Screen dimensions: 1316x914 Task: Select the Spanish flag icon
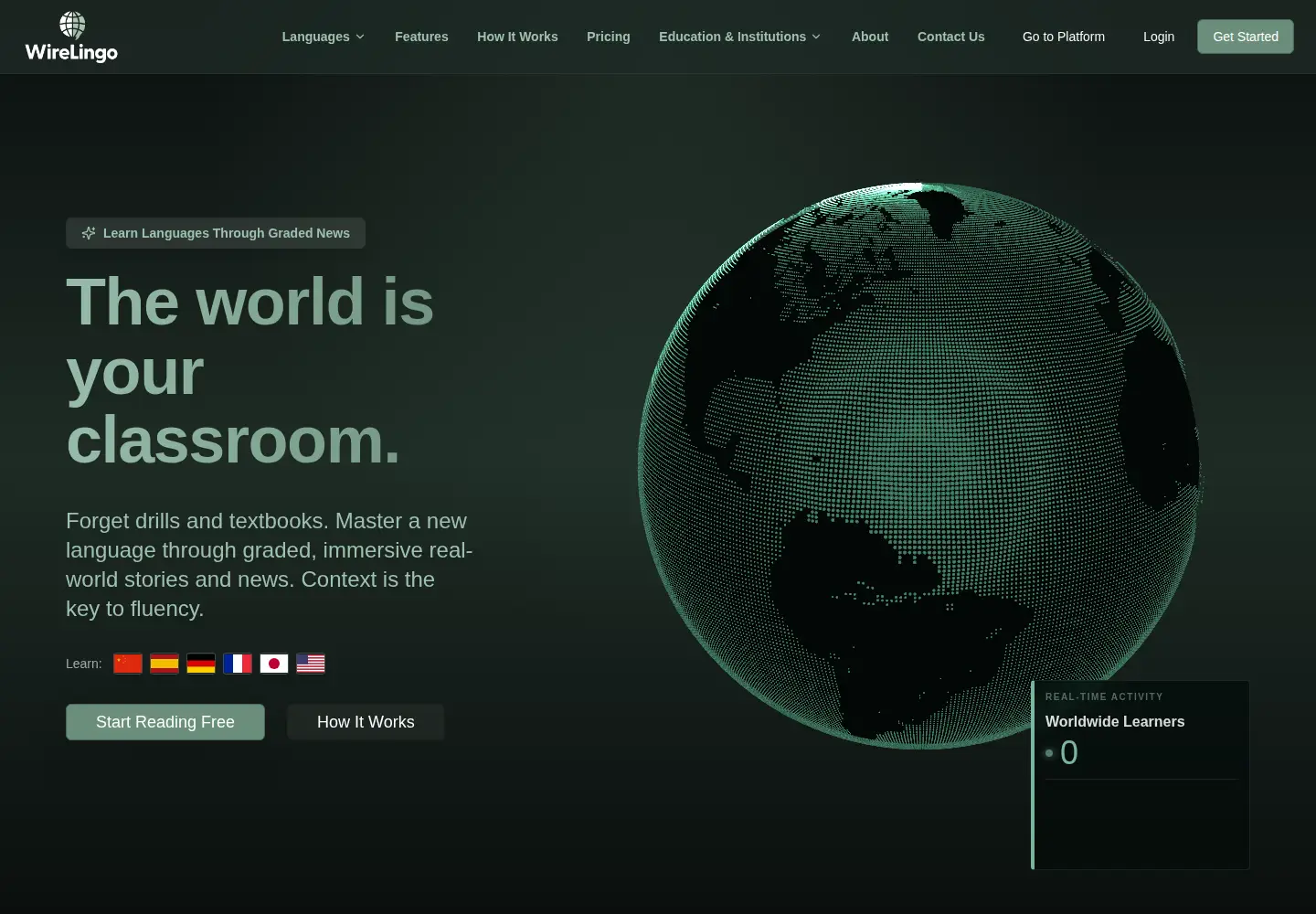(164, 664)
